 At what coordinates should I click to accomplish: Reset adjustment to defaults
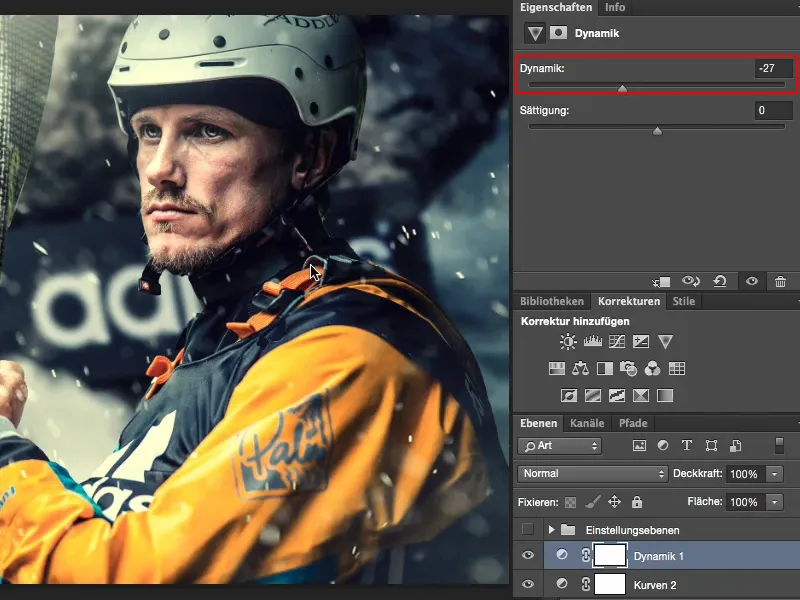point(719,282)
